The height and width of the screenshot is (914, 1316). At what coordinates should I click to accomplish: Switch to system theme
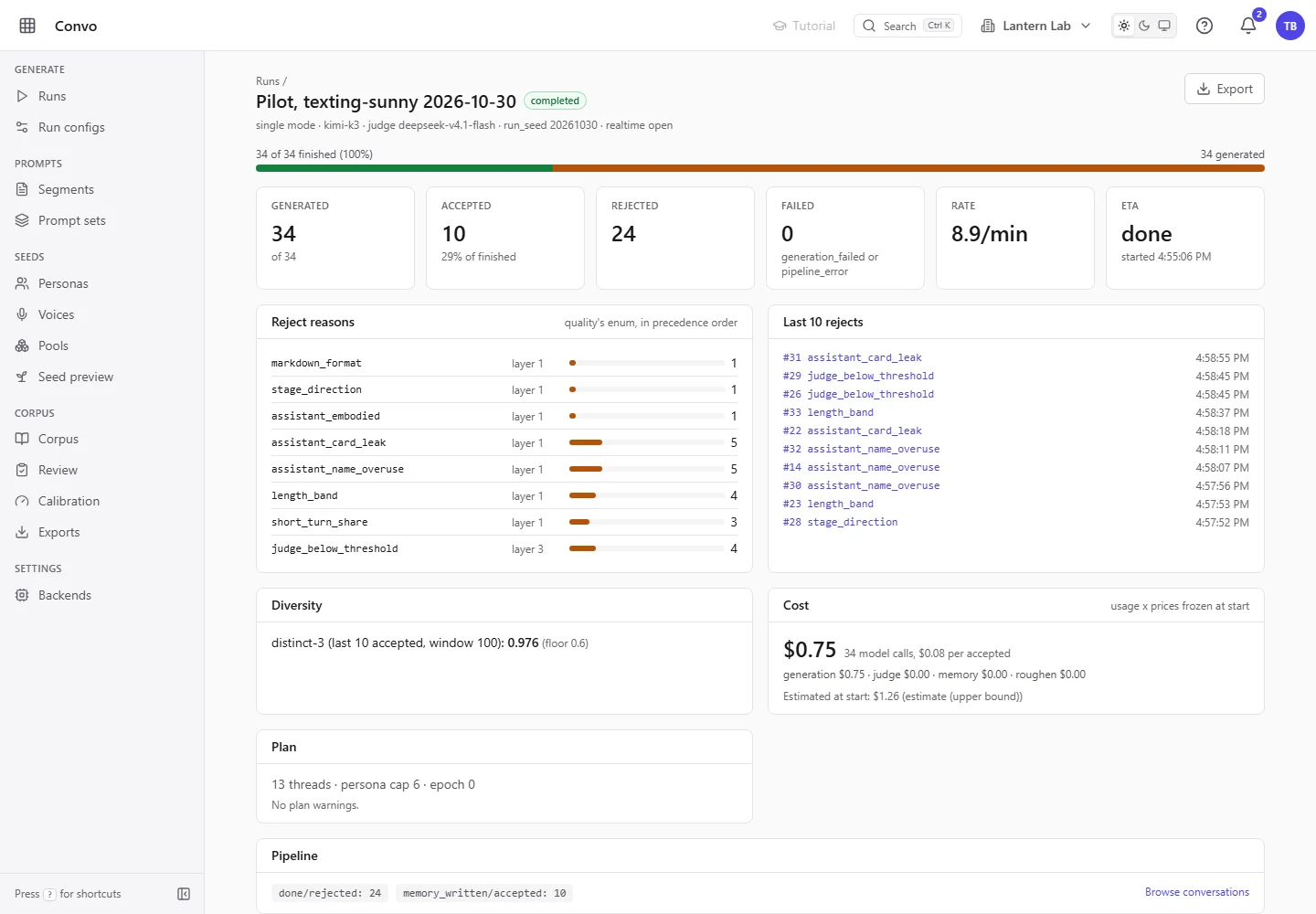(x=1164, y=26)
